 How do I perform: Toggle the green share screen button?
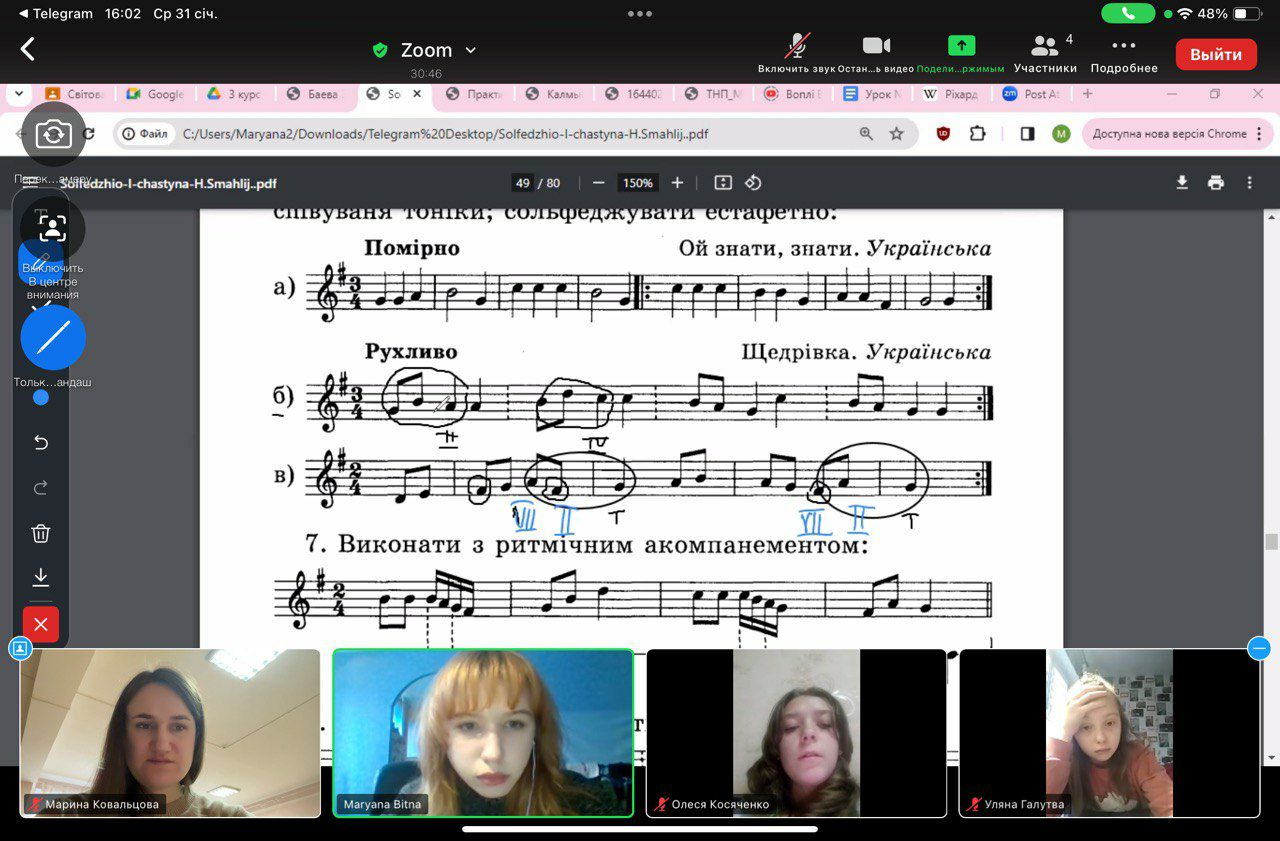961,54
